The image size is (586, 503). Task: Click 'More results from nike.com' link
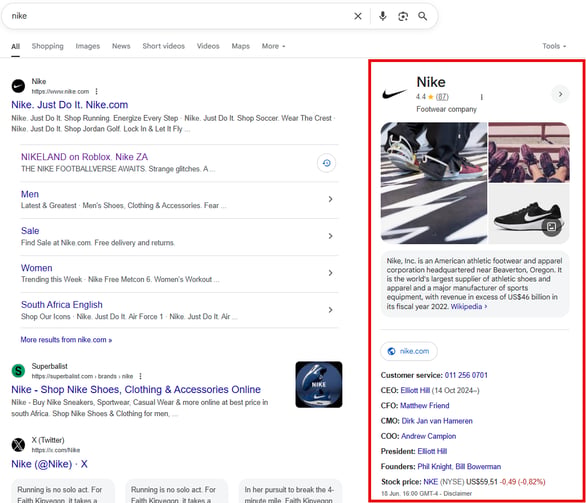pos(66,340)
